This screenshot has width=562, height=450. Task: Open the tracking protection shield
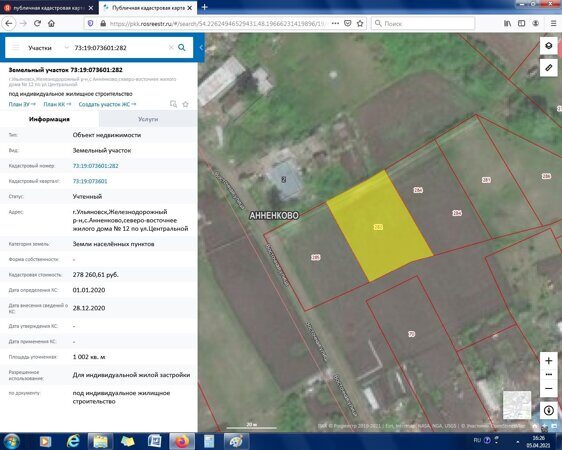(90, 23)
